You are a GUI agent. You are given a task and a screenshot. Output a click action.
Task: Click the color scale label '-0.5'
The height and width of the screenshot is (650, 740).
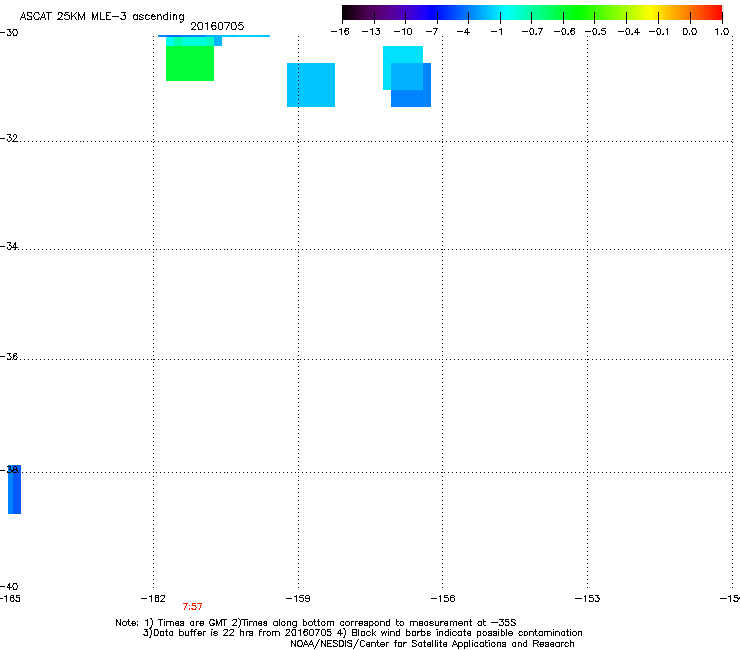tap(596, 32)
